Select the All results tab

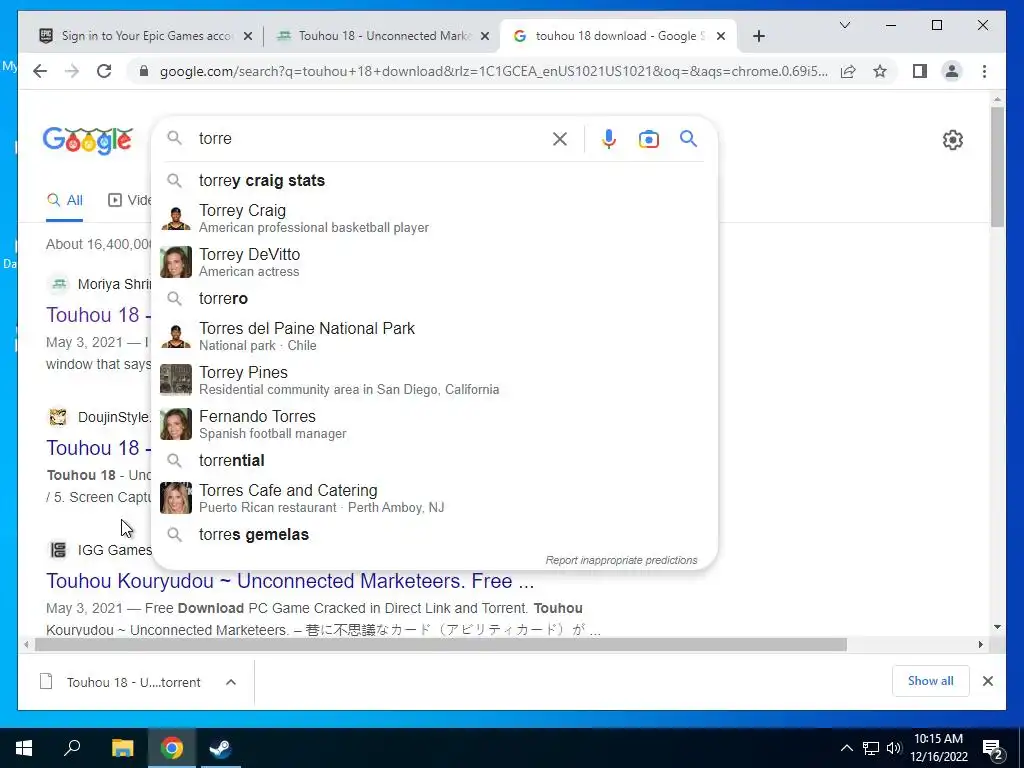(x=65, y=200)
